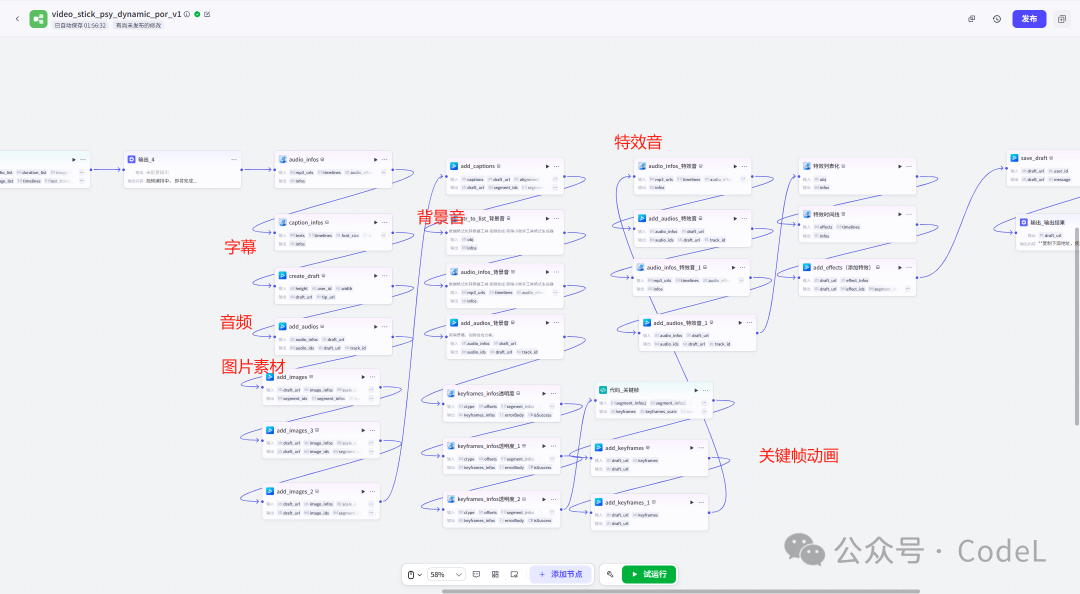Click the 代码_关键帧 code node icon
Screen dimensions: 1080x594
603,390
